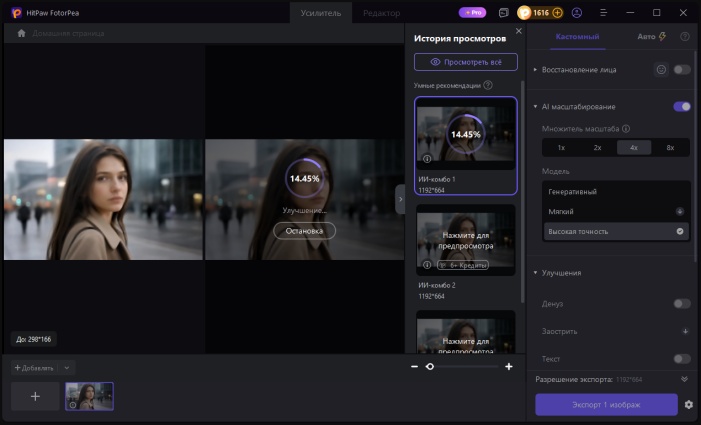701x425 pixels.
Task: Open the user account profile icon
Action: click(577, 13)
